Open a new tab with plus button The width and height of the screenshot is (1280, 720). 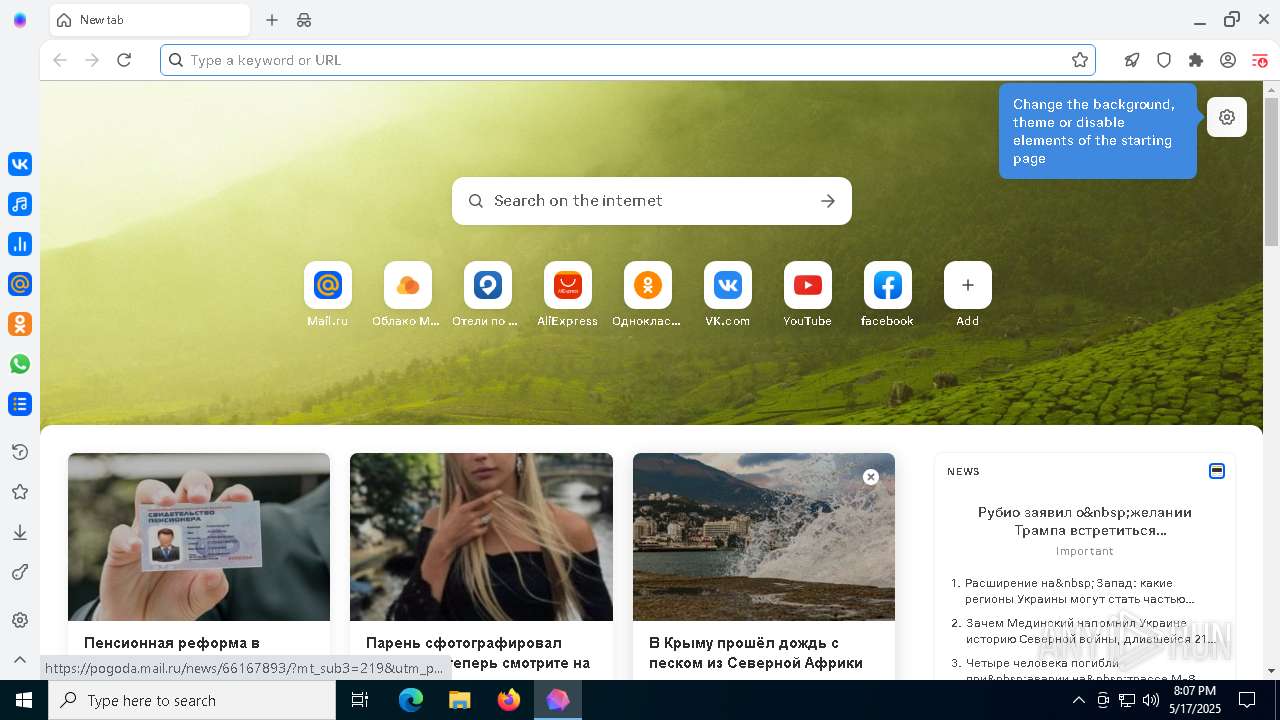(x=272, y=20)
